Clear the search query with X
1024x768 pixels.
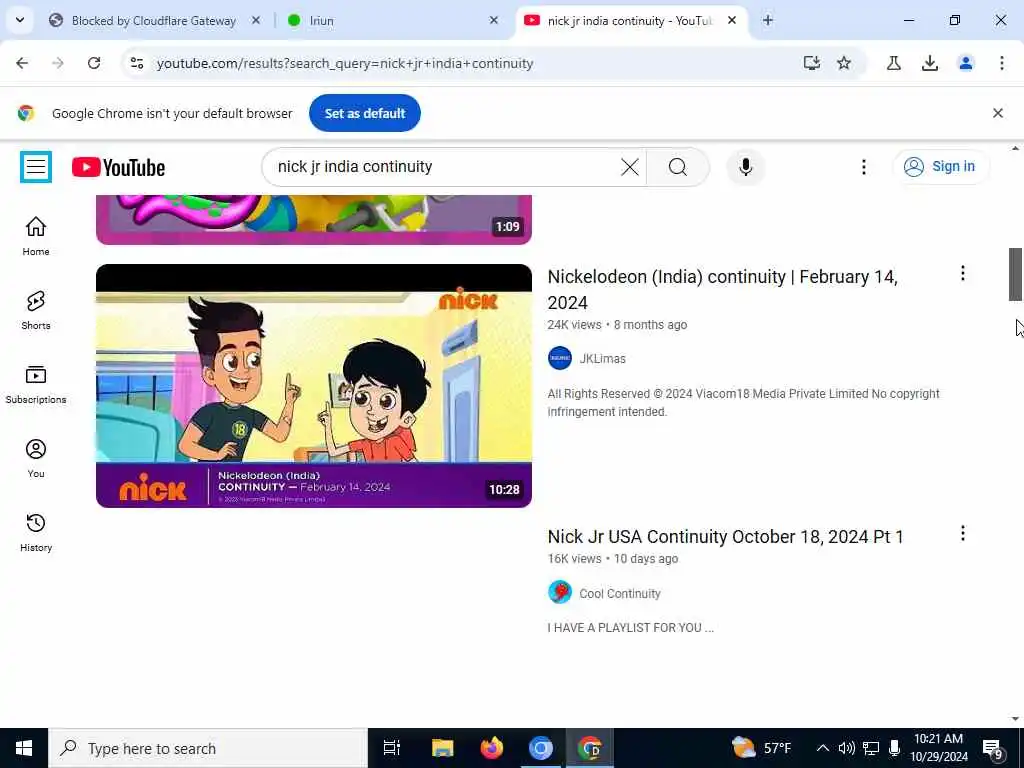tap(630, 167)
